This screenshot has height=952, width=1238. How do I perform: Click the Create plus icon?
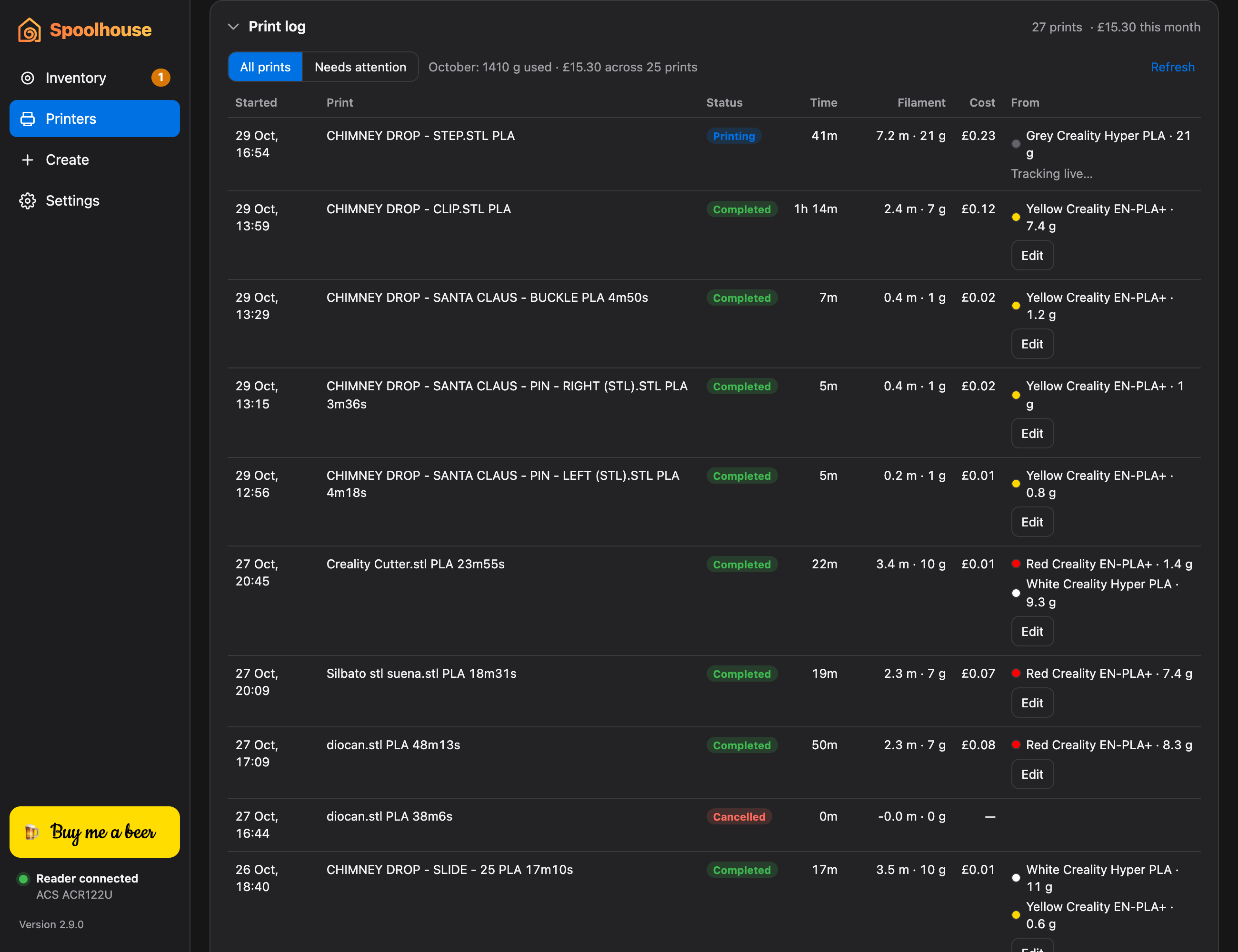click(x=28, y=160)
